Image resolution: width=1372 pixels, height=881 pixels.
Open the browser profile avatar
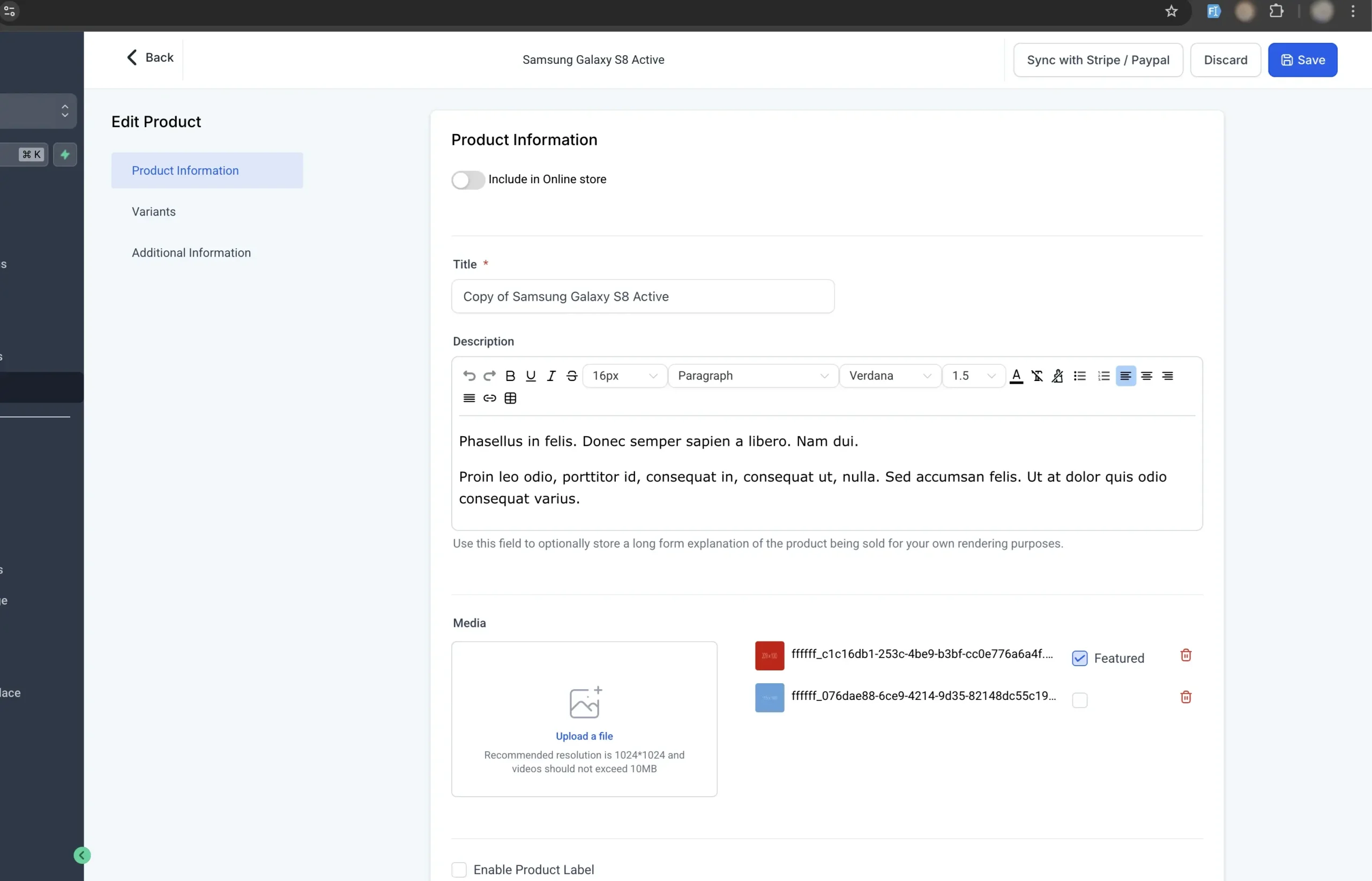1322,11
